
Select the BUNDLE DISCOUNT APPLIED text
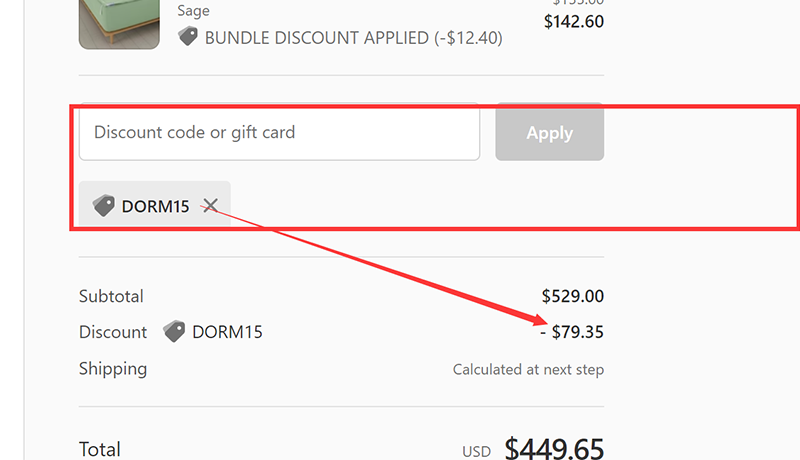coord(353,38)
